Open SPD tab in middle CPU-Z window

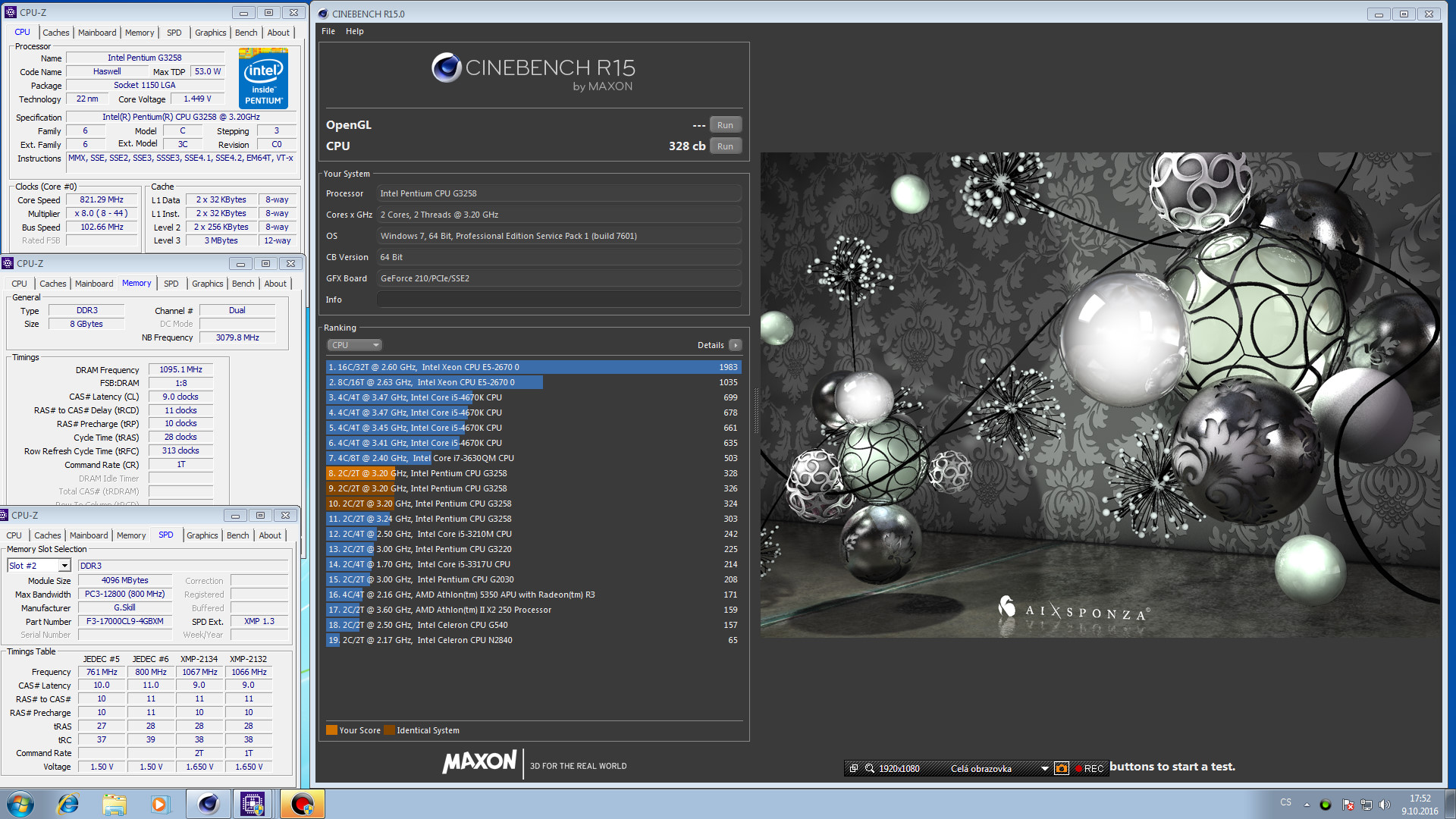click(171, 284)
